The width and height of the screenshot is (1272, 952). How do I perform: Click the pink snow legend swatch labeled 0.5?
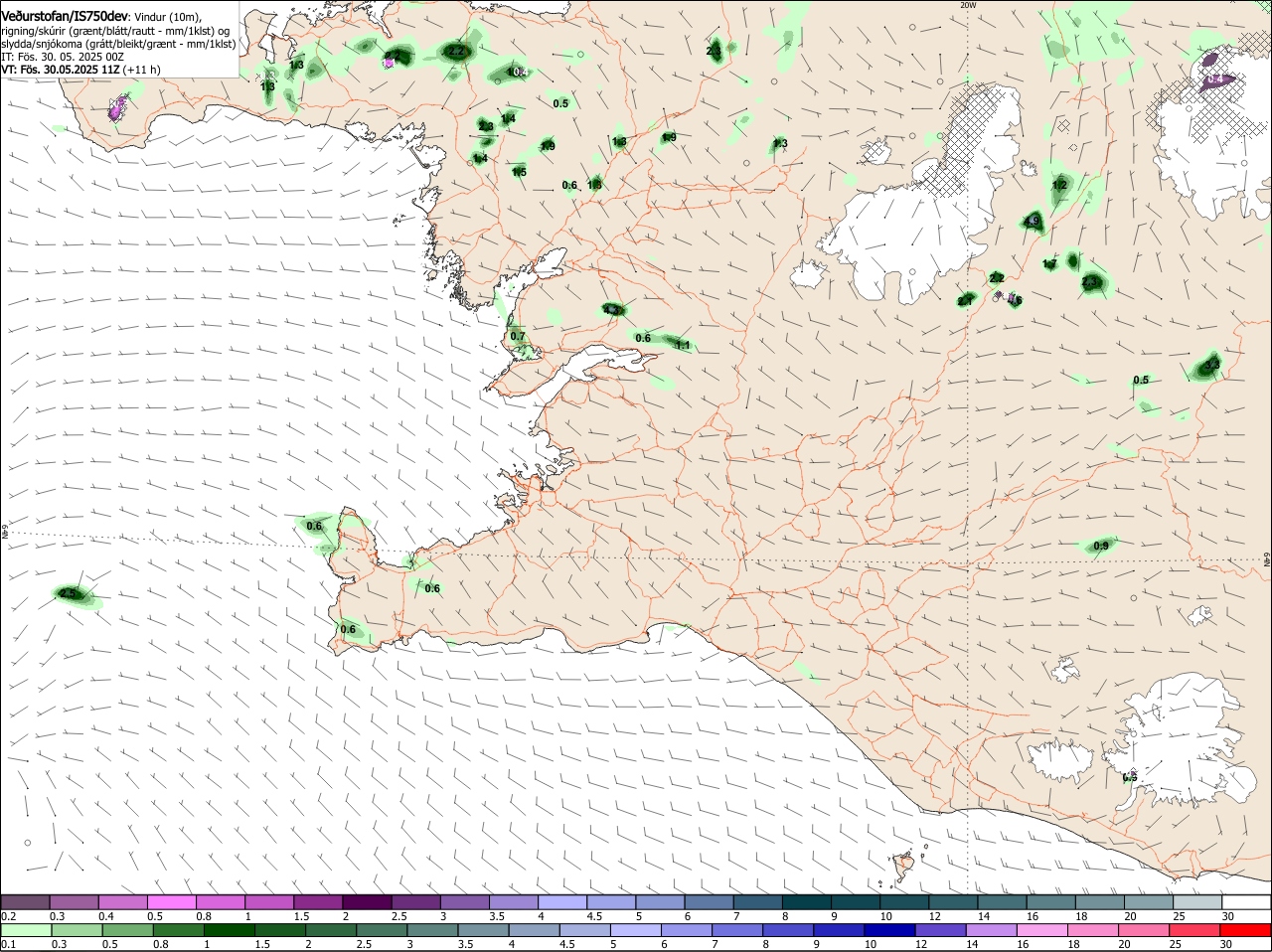point(171,902)
